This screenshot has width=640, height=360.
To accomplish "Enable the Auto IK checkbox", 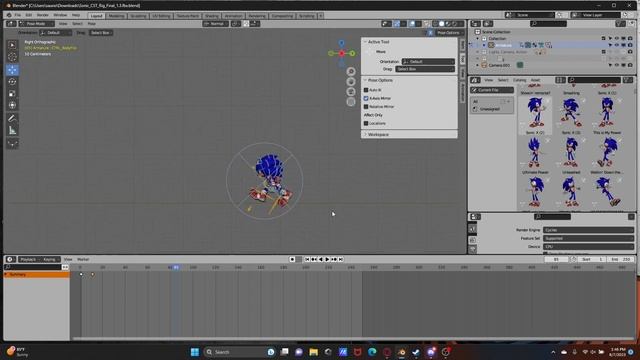I will pos(366,90).
